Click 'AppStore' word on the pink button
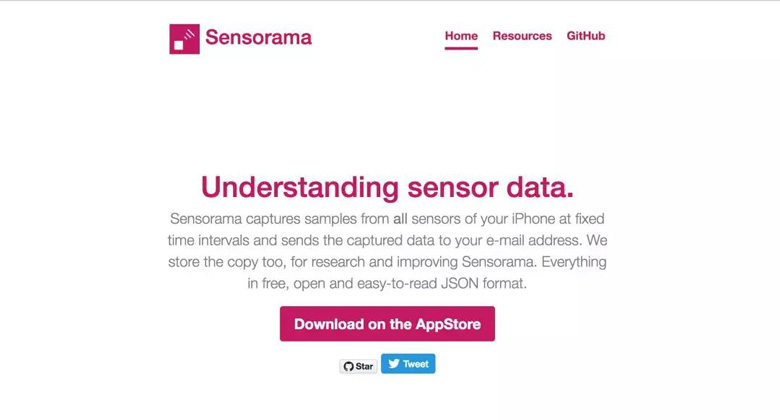 click(x=448, y=324)
